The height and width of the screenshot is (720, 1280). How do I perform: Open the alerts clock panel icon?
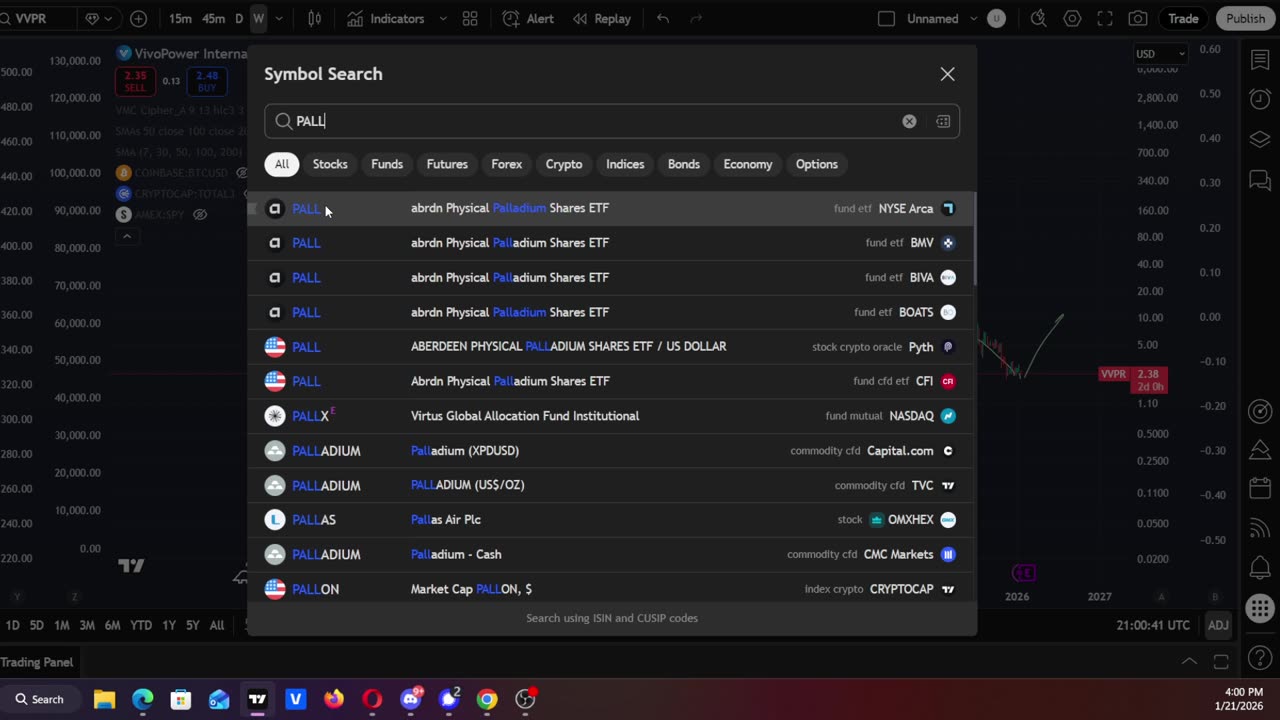(1260, 100)
